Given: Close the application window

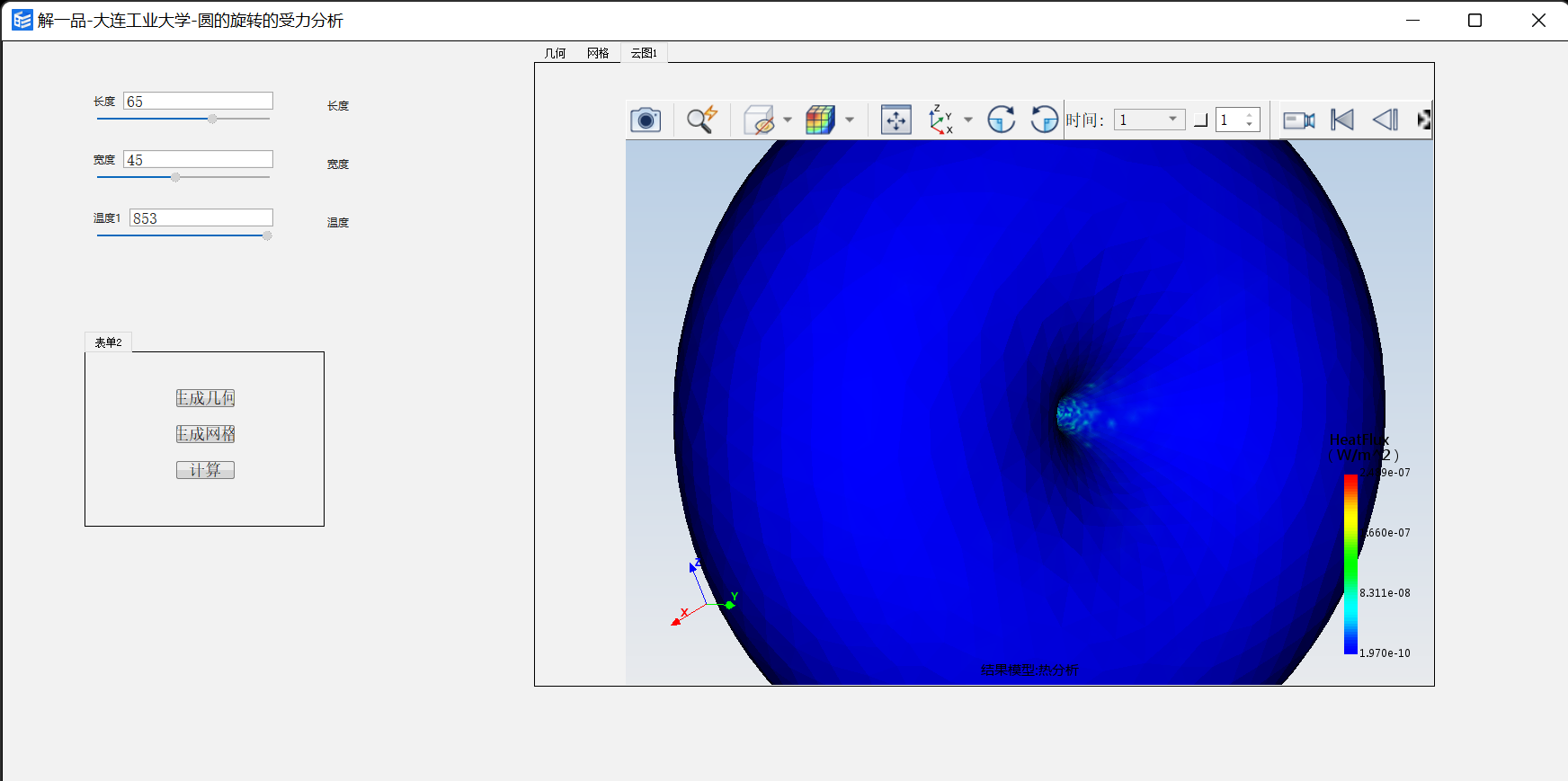Looking at the screenshot, I should point(1538,20).
